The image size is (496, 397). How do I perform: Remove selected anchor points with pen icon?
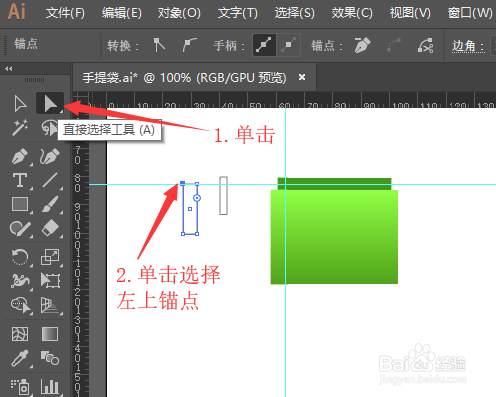tap(363, 45)
